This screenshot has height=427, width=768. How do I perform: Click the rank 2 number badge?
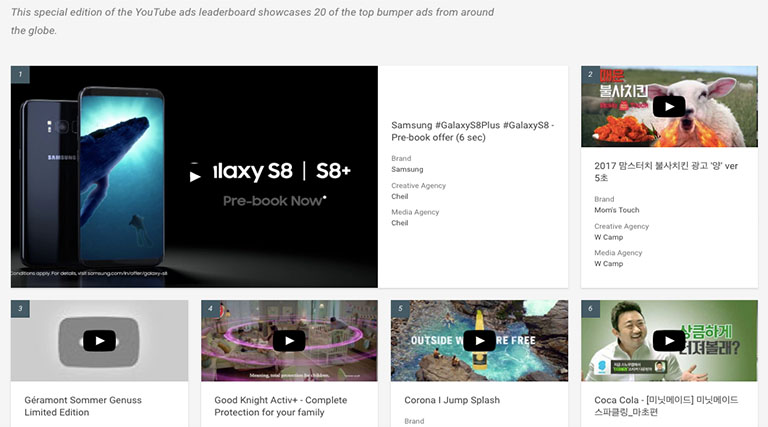(590, 75)
